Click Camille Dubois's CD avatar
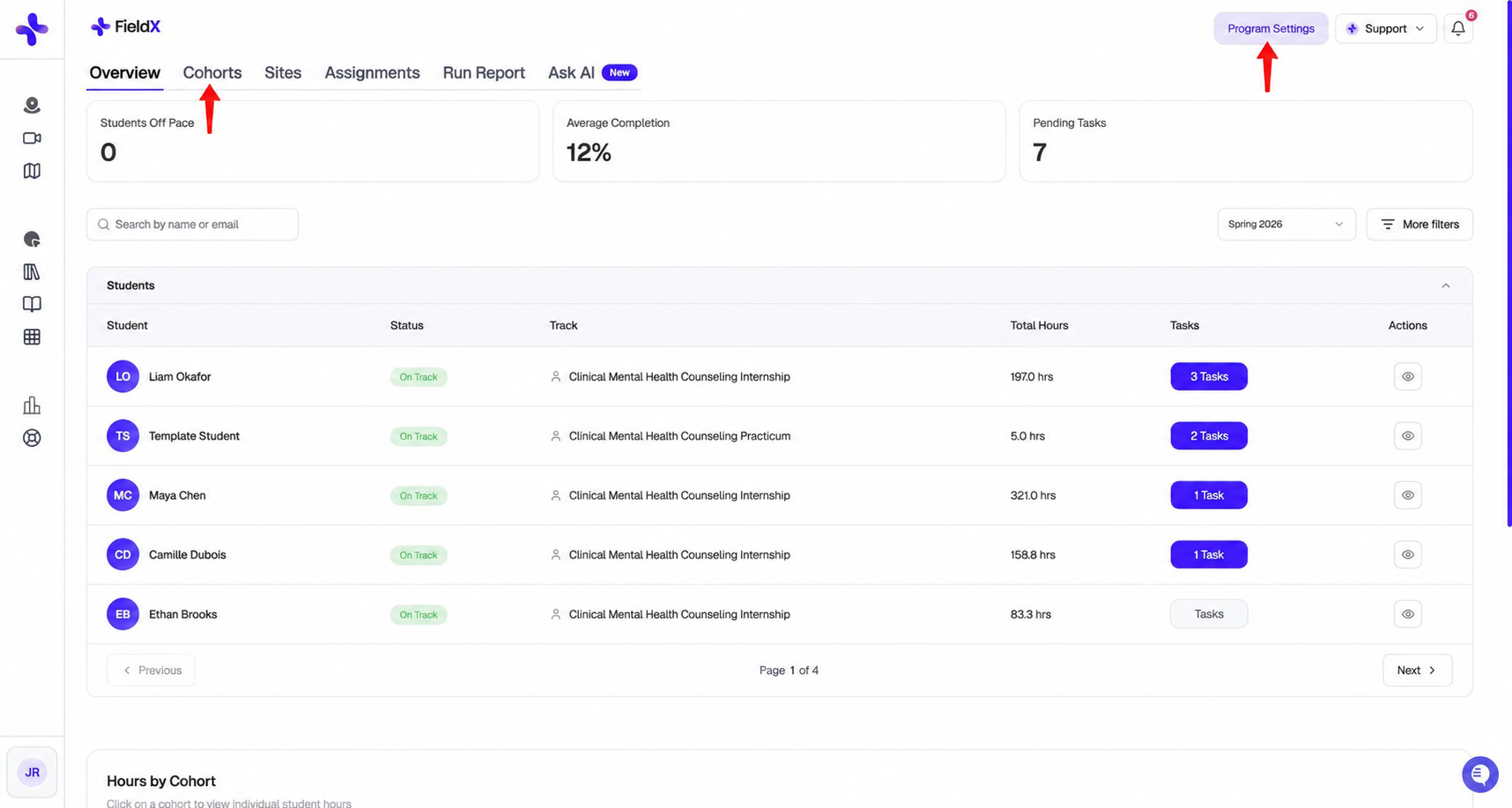This screenshot has width=1512, height=808. point(122,554)
